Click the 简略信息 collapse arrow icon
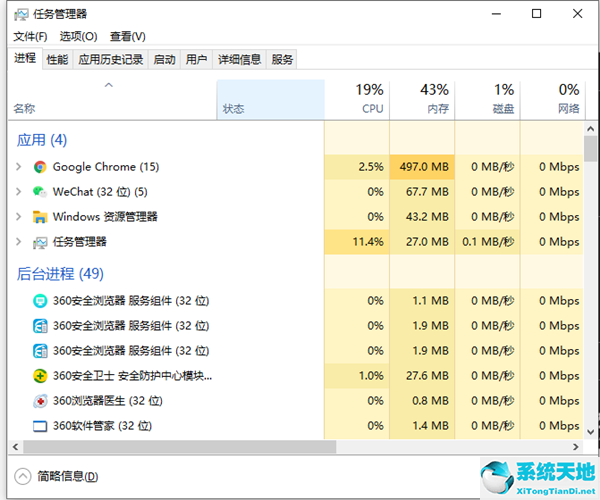 [x=23, y=476]
